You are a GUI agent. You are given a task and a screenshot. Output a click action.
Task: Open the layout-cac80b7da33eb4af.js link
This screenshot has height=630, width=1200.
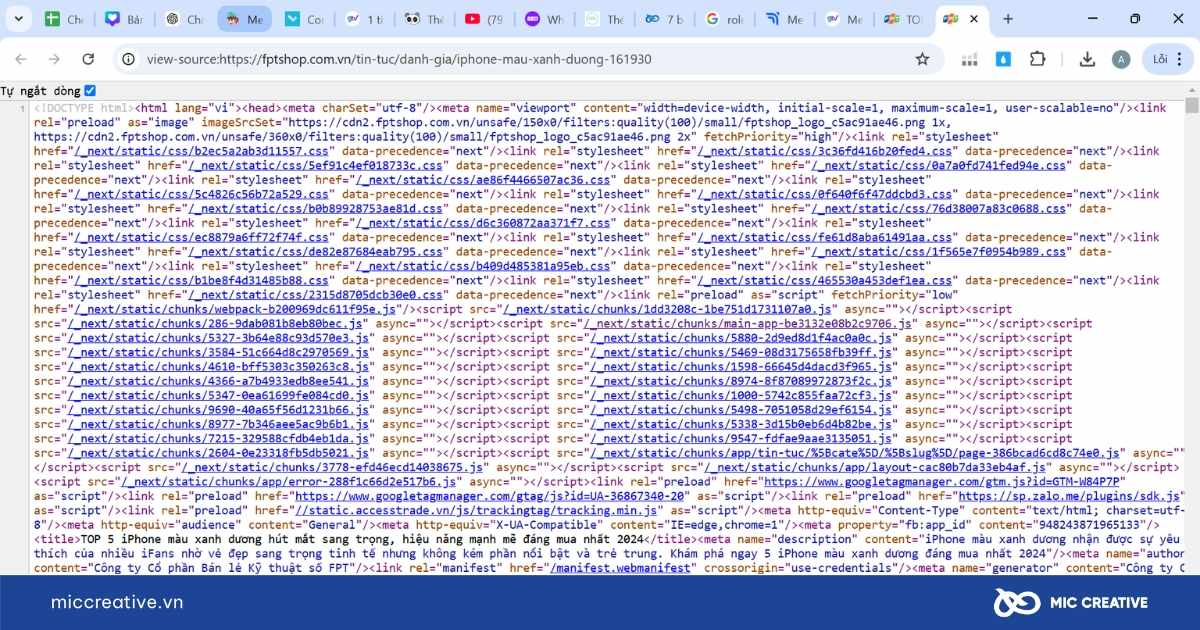pos(876,467)
